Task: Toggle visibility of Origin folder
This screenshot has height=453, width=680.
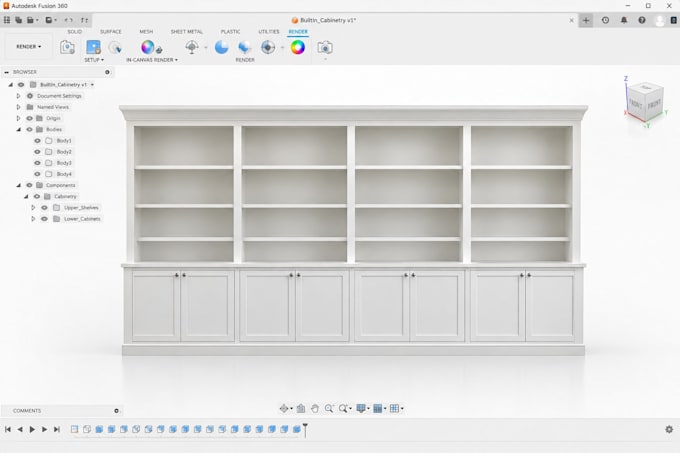Action: tap(29, 118)
